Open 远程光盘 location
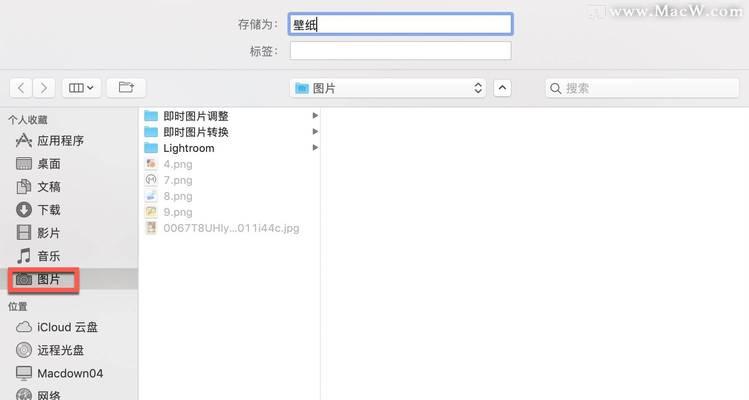Viewport: 749px width, 400px height. tap(69, 350)
